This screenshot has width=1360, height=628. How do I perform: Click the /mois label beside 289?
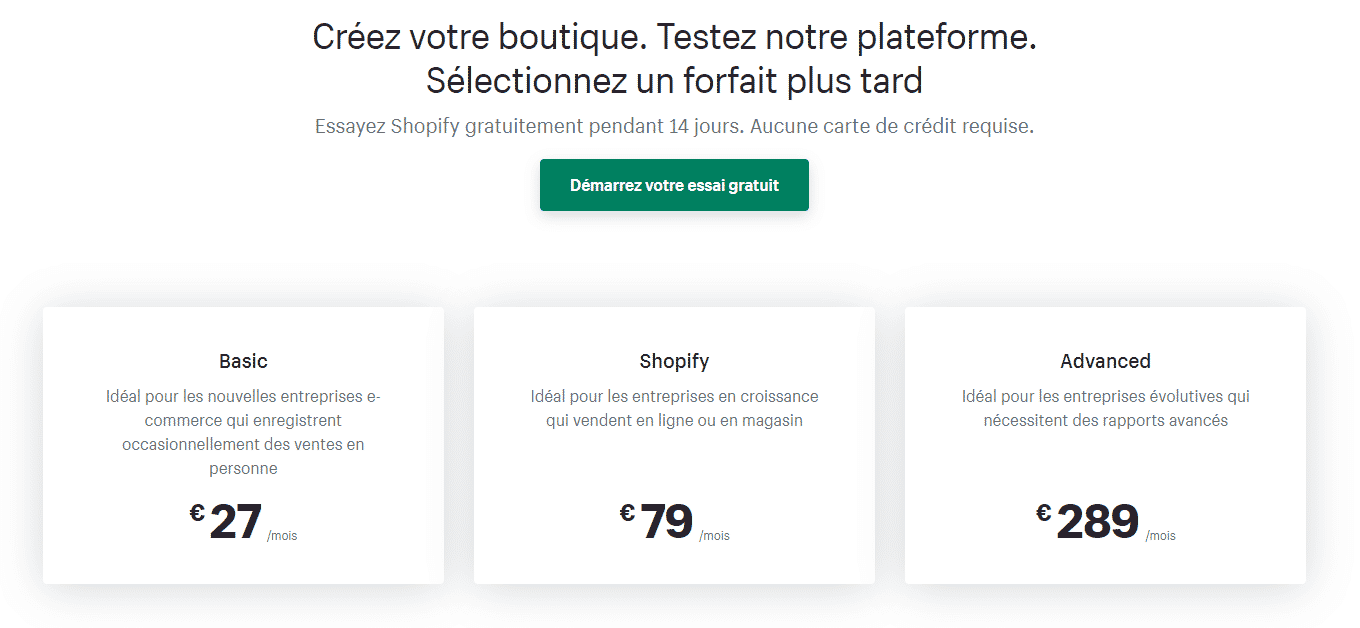point(1160,536)
